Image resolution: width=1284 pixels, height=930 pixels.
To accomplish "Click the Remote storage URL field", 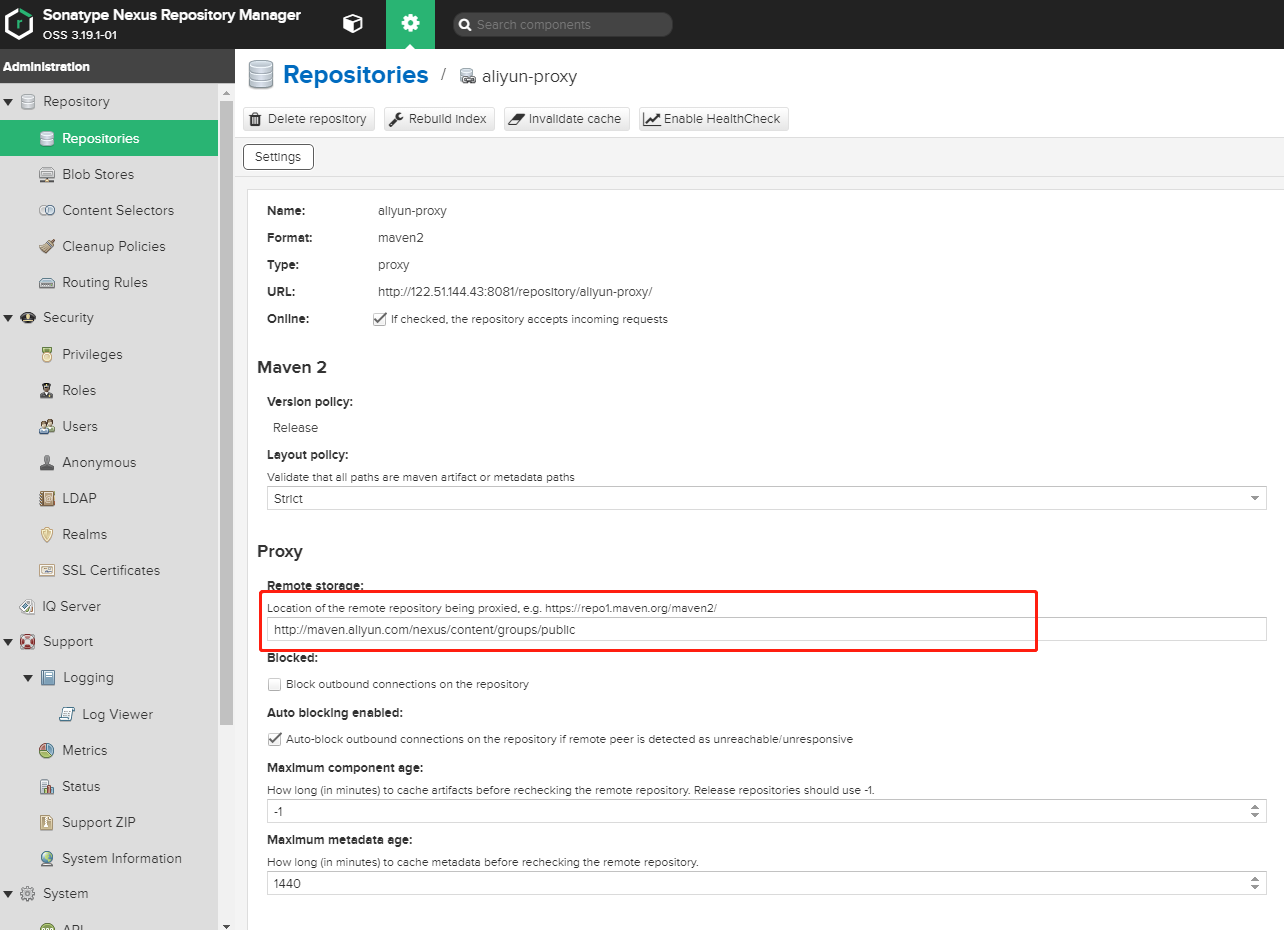I will (x=766, y=629).
